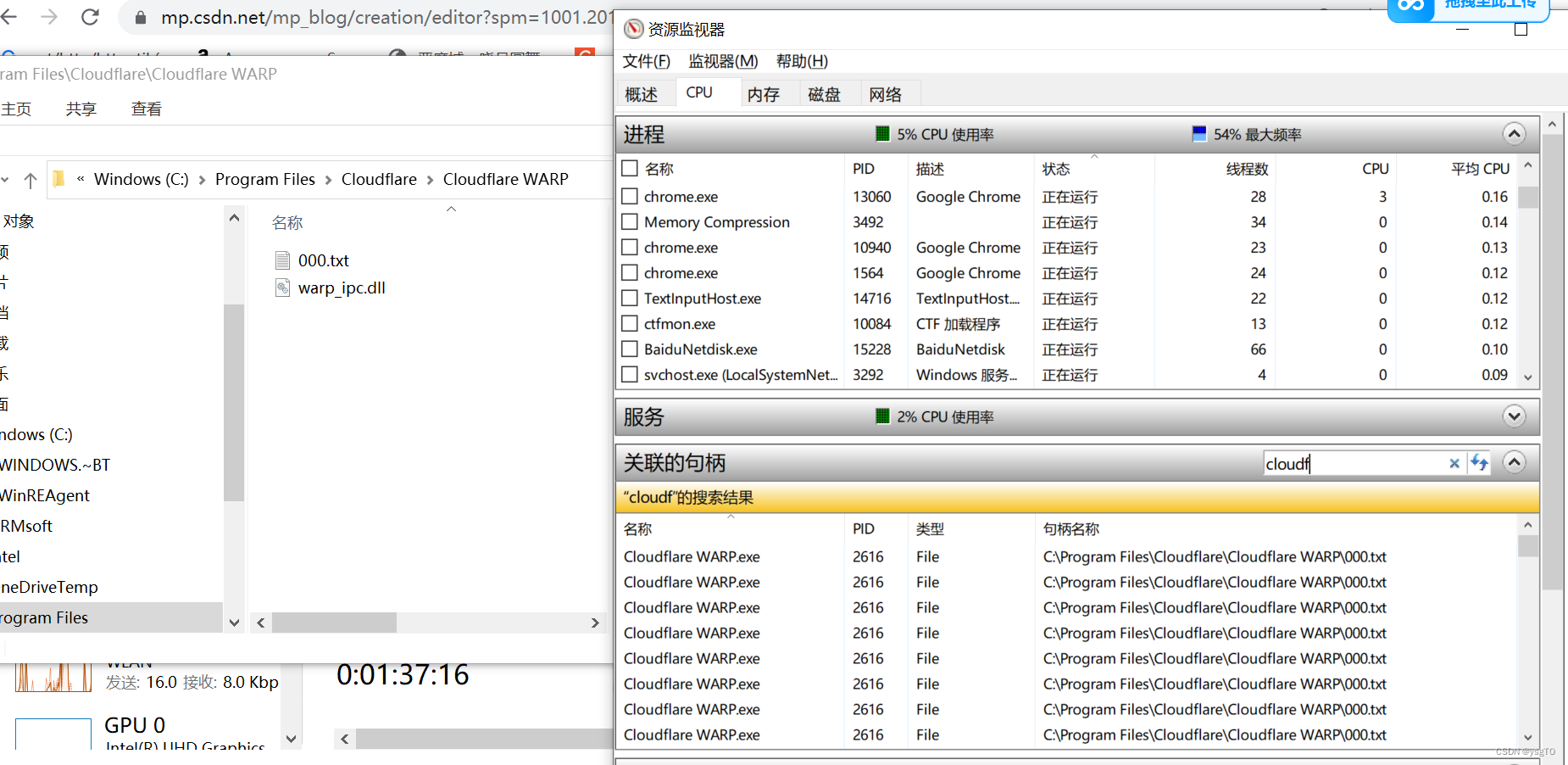Viewport: 1568px width, 765px height.
Task: Open the Explorer recent locations dropdown
Action: click(x=5, y=180)
